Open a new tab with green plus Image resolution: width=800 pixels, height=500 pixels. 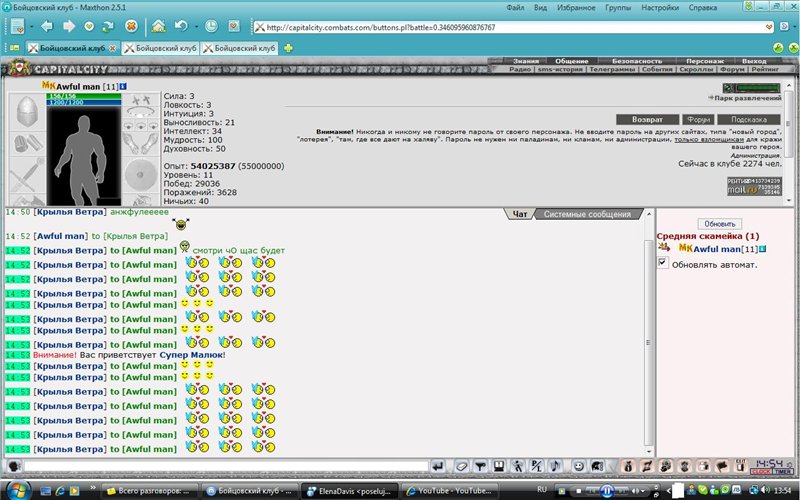pyautogui.click(x=288, y=48)
